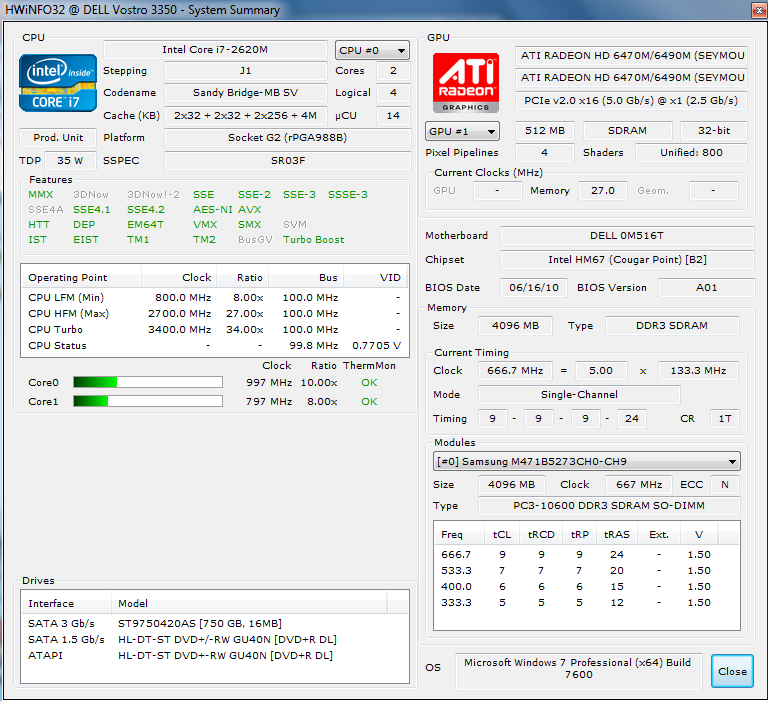Close the System Summary window with X
Viewport: 768px width, 701px height.
click(759, 10)
